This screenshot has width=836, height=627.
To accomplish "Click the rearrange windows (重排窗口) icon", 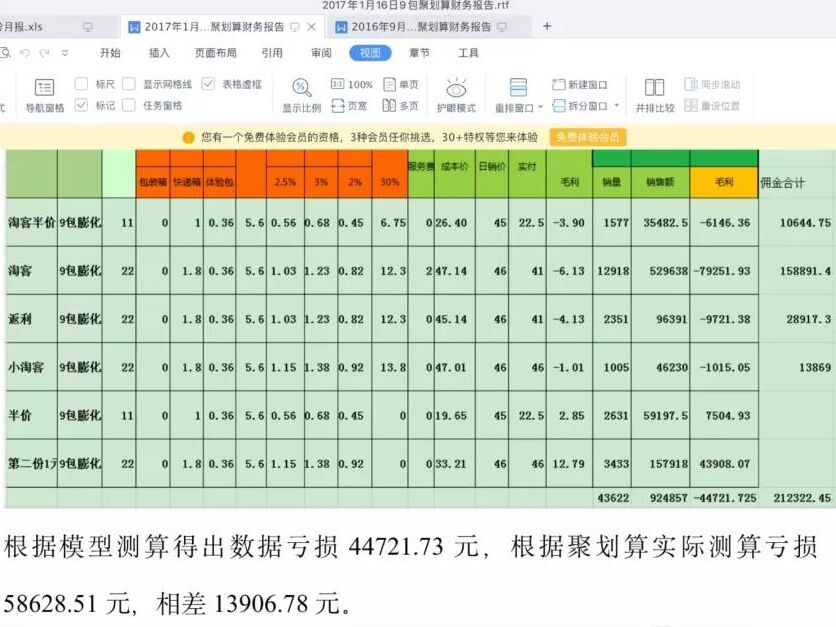I will pyautogui.click(x=518, y=88).
